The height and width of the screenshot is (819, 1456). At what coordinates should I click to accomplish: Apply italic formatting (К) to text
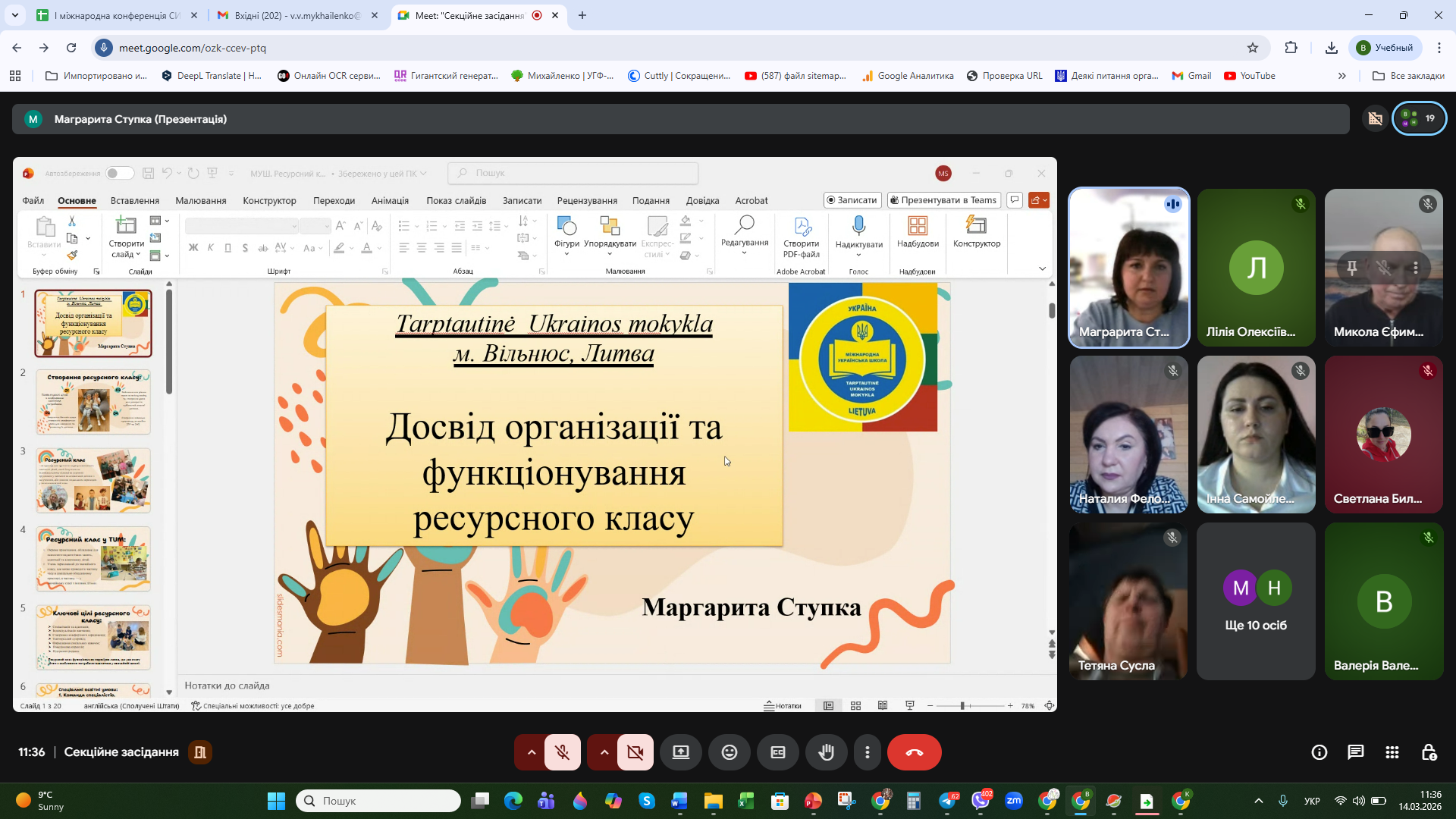[x=210, y=247]
